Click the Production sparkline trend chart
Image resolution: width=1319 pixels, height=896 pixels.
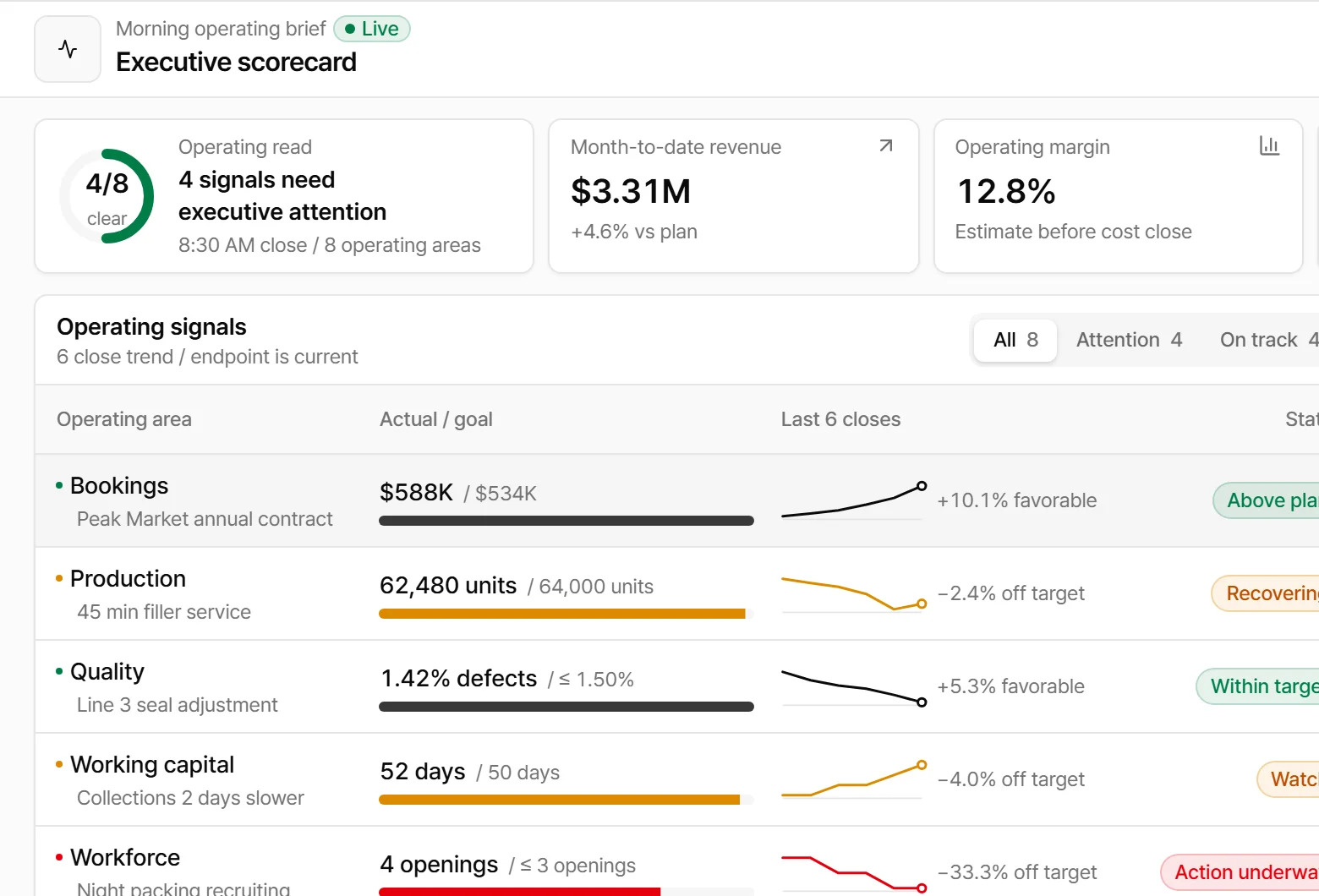(x=854, y=593)
